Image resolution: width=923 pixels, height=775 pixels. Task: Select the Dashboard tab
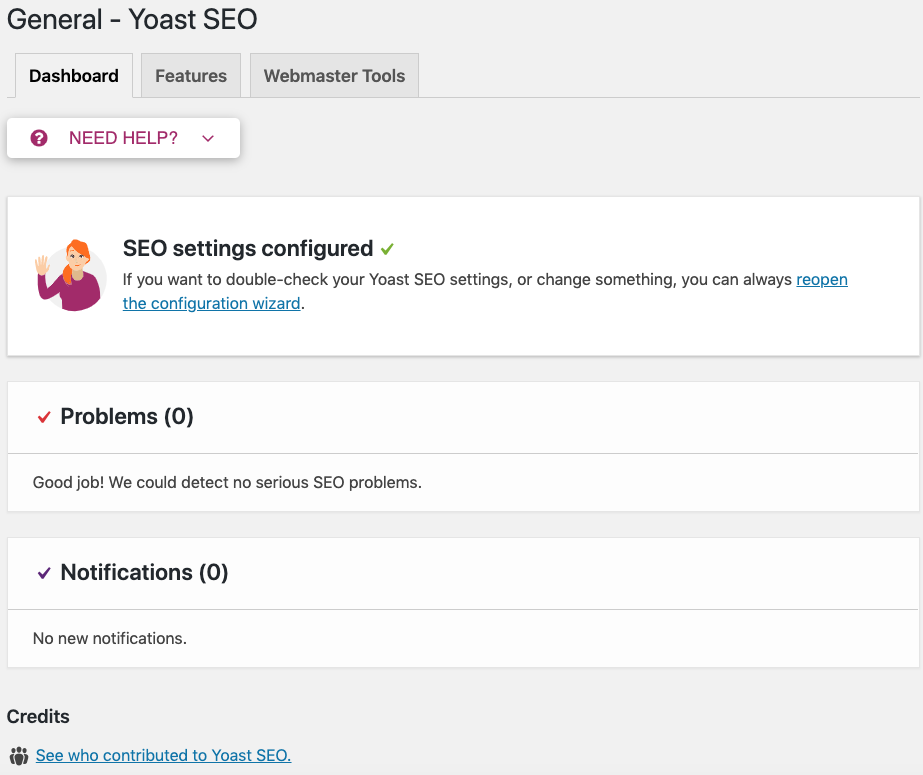74,76
